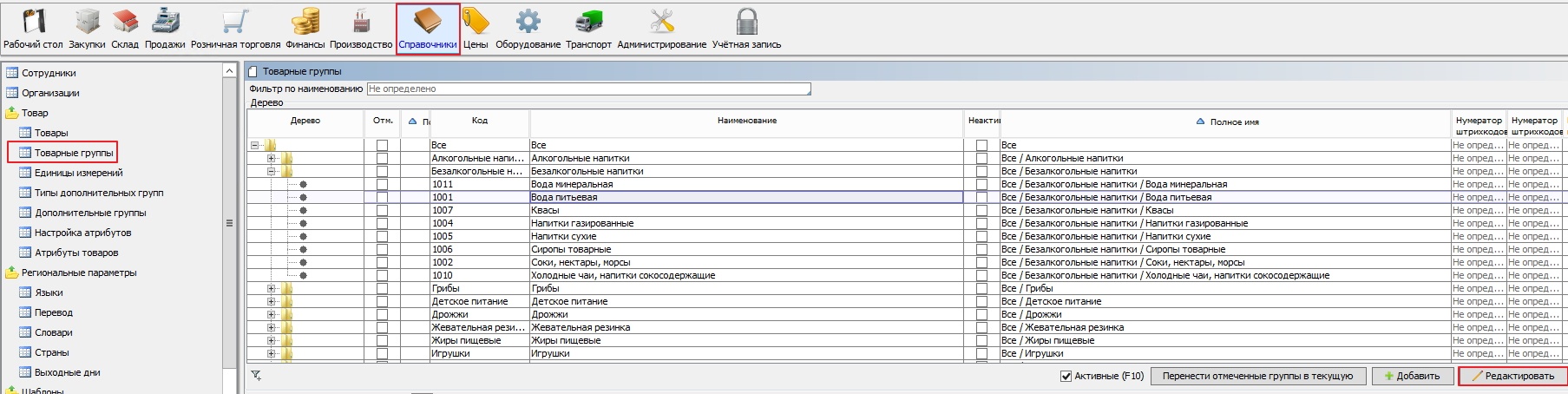Toggle the Активные (F10) checkbox

click(1066, 377)
